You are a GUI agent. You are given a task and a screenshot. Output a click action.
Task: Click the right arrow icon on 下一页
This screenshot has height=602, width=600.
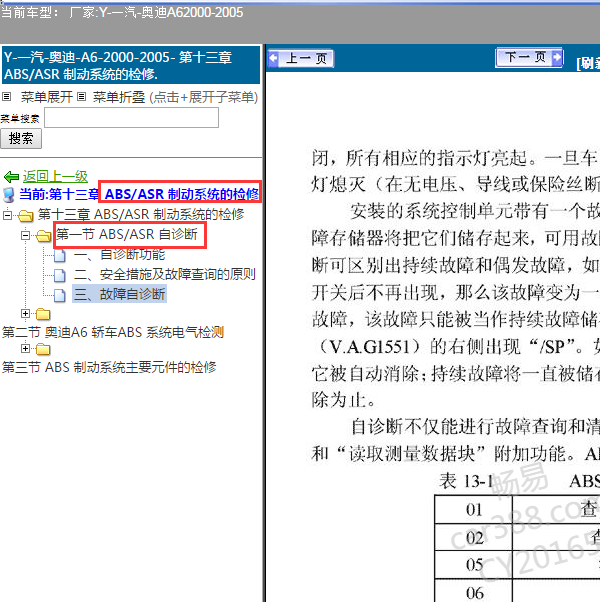[557, 58]
